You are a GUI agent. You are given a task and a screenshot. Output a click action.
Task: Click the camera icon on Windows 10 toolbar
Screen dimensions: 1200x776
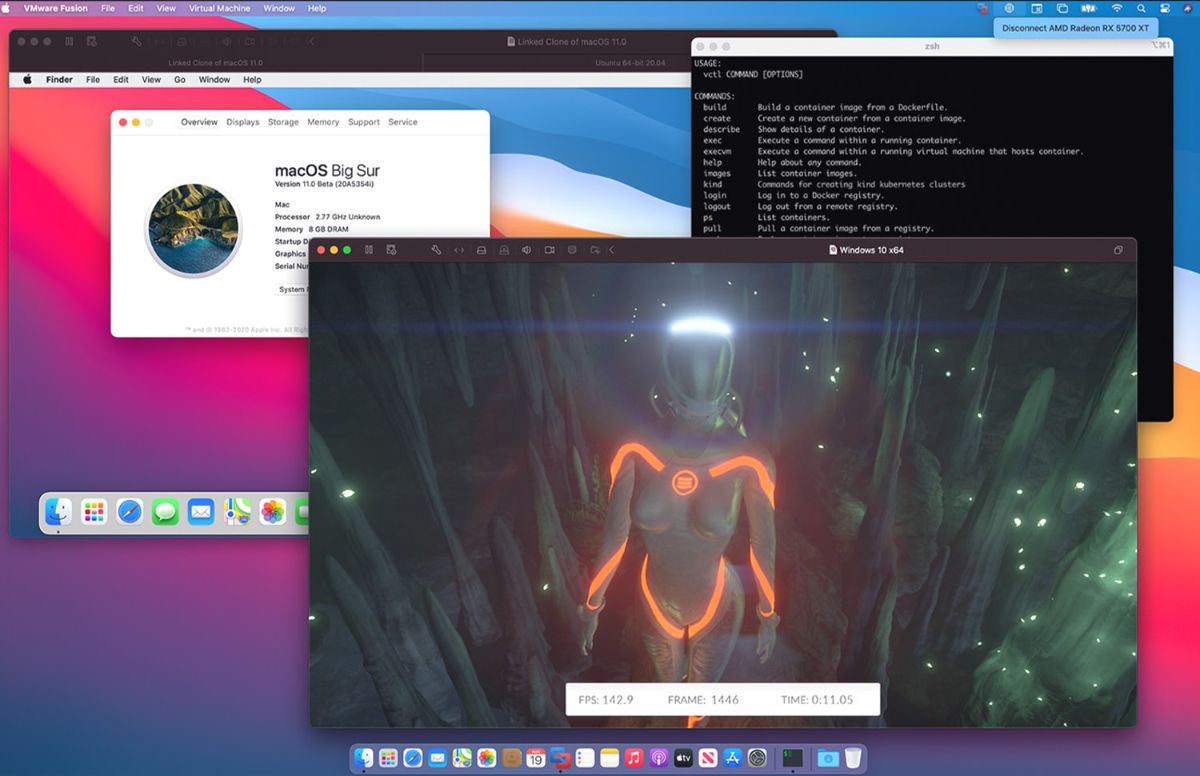(548, 250)
